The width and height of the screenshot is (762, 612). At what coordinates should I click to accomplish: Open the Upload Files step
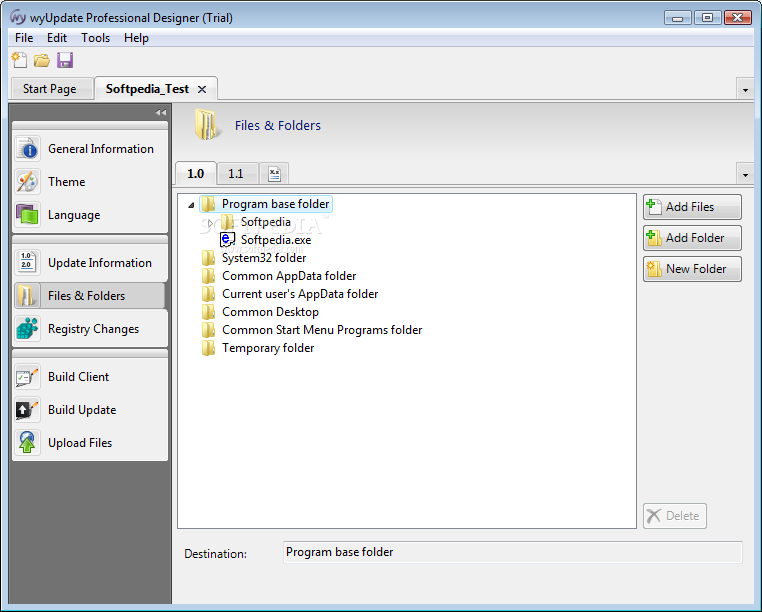90,443
